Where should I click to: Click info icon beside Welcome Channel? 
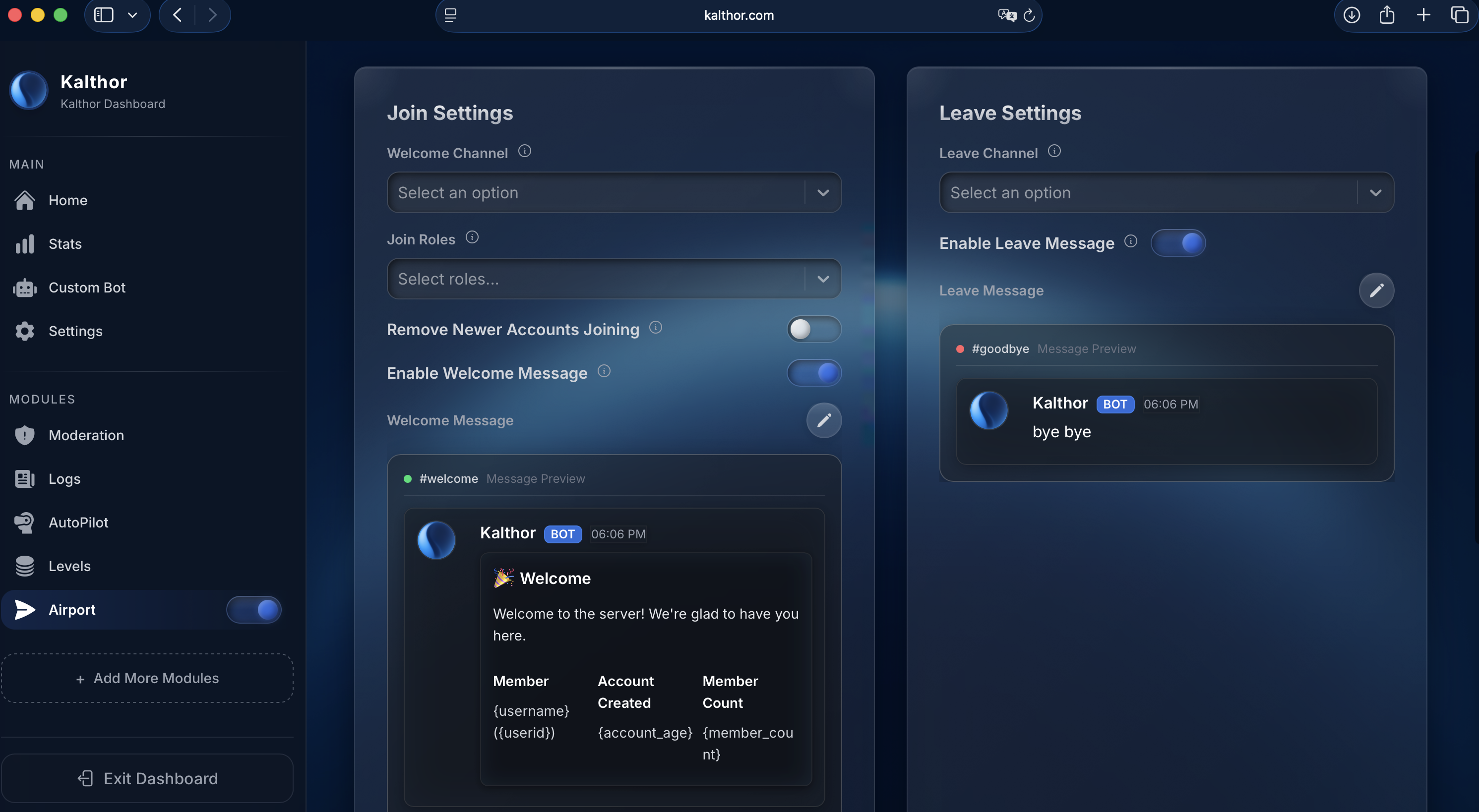tap(524, 151)
